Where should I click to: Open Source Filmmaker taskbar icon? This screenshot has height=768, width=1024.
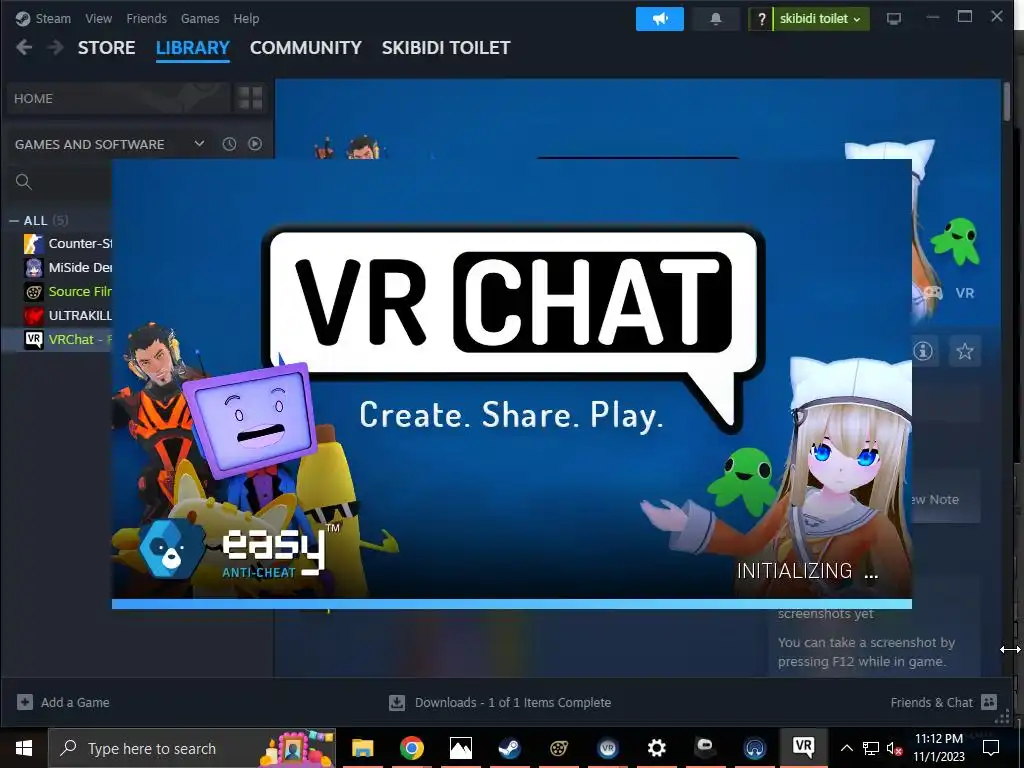[558, 748]
